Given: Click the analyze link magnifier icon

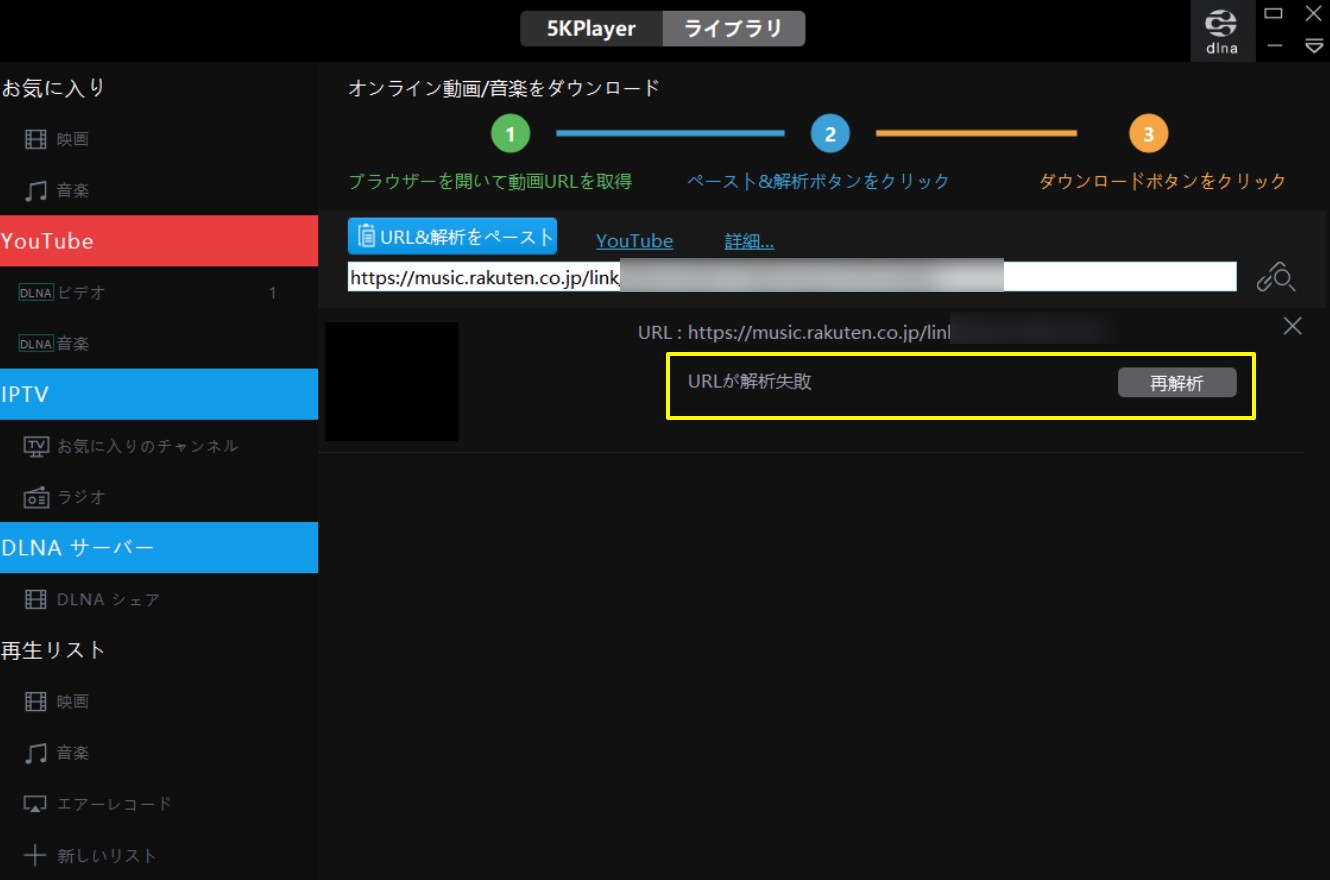Looking at the screenshot, I should 1276,278.
